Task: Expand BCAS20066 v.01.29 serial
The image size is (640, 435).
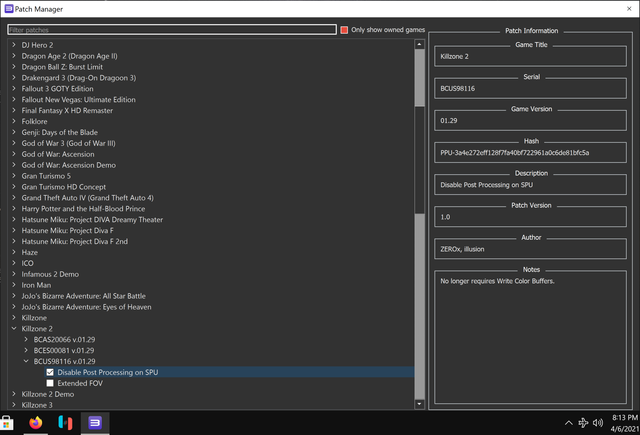Action: [26, 340]
